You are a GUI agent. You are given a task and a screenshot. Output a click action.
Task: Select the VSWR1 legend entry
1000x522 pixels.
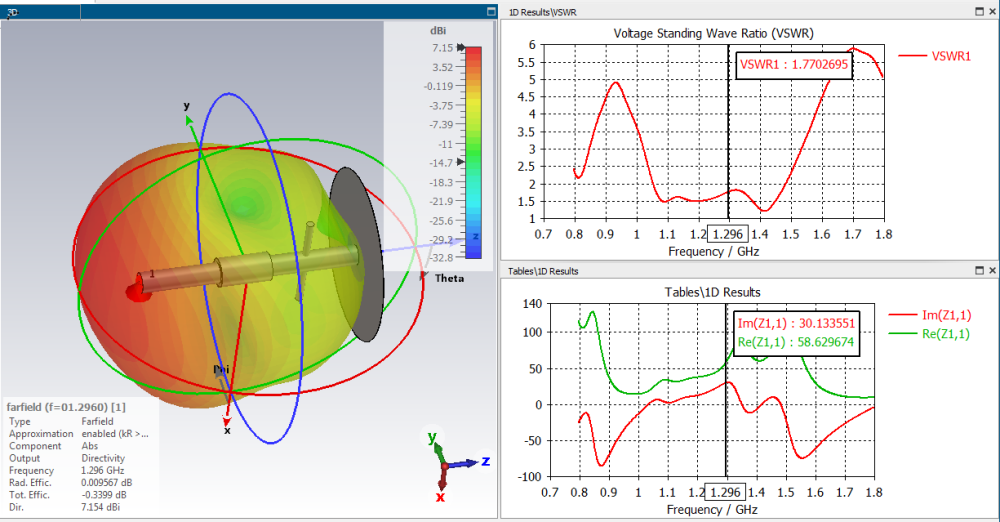935,56
